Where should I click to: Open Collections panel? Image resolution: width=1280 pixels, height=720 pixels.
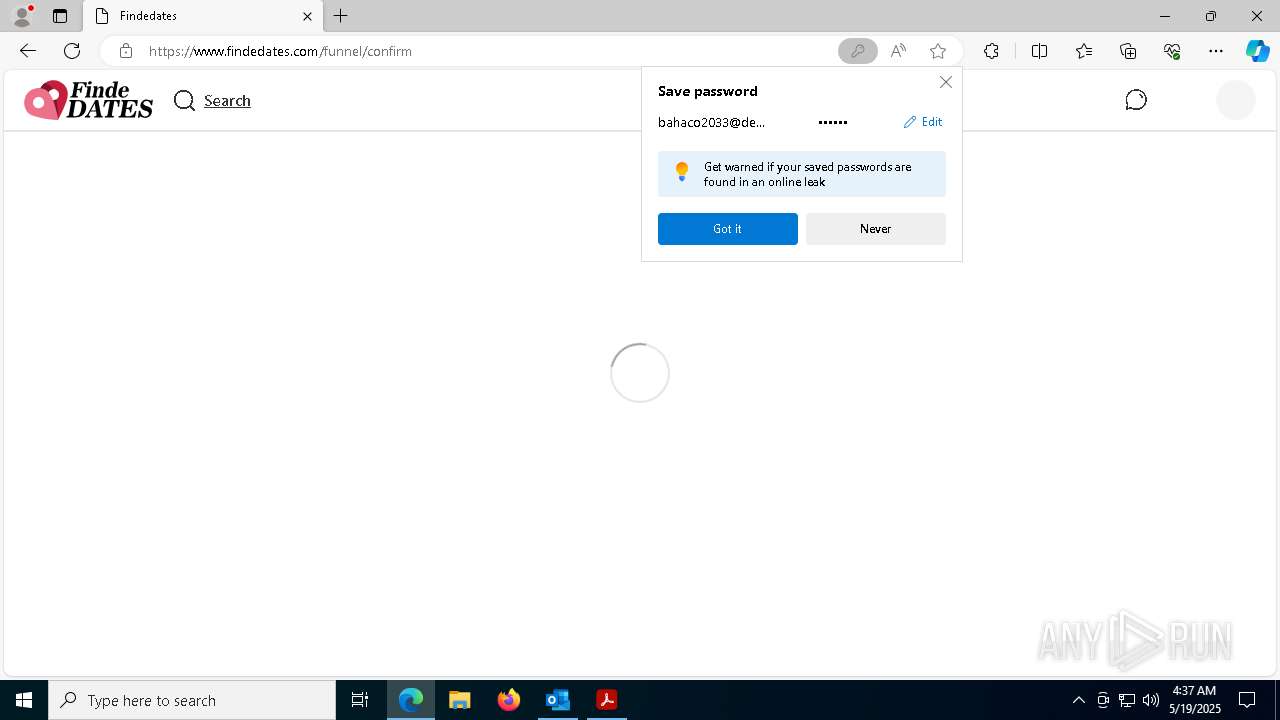1128,51
